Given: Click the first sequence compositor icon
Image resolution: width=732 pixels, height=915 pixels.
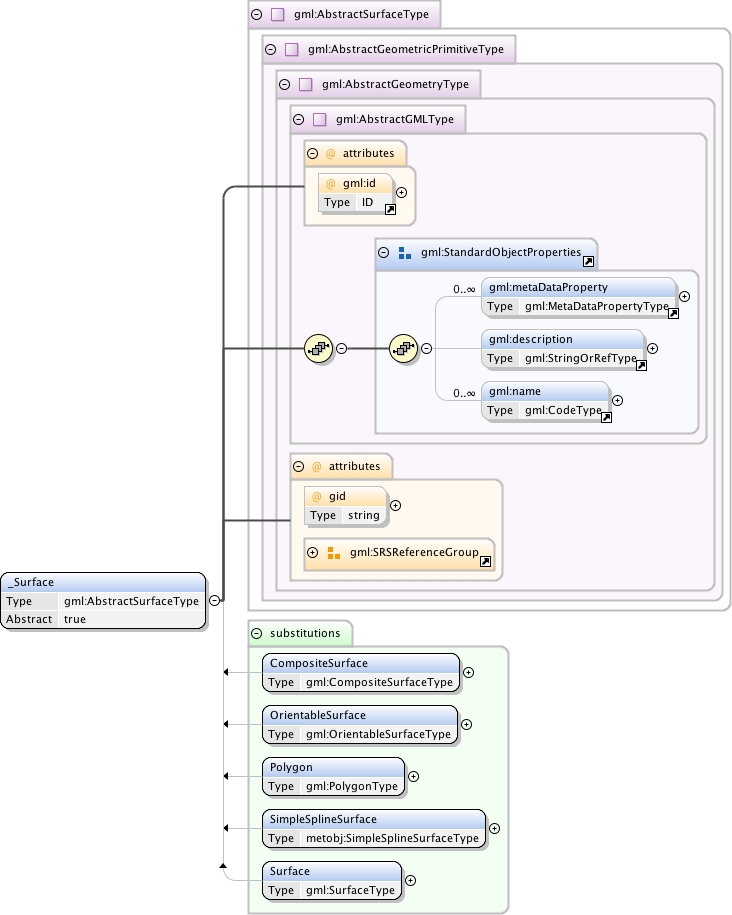Looking at the screenshot, I should coord(319,348).
